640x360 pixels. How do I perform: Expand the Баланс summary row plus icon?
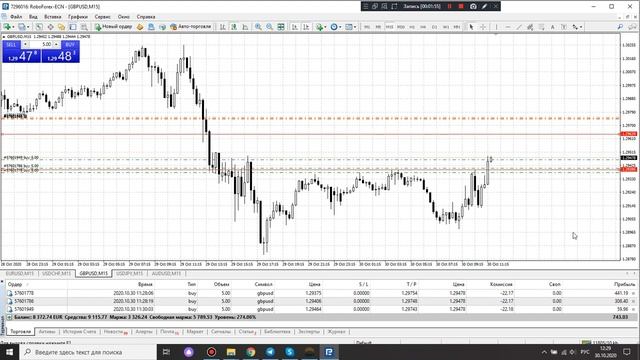(9, 317)
